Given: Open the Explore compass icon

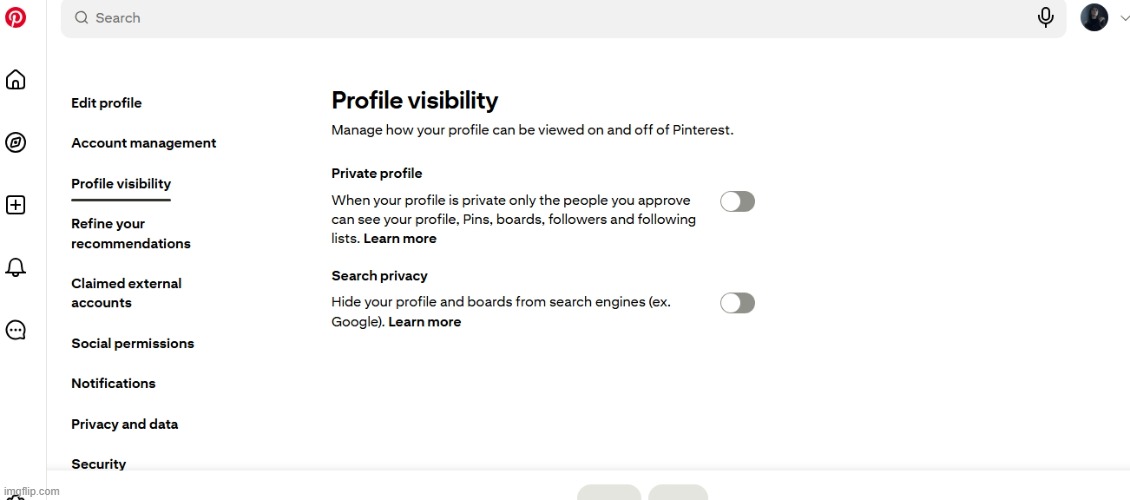Looking at the screenshot, I should 16,143.
